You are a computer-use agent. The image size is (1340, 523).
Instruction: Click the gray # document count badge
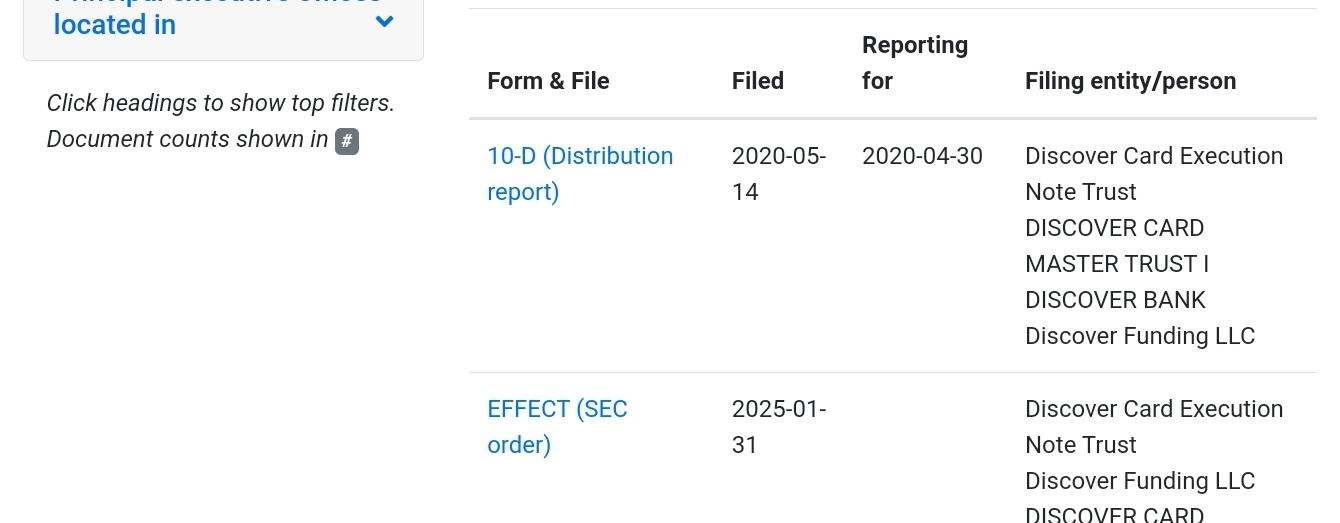(x=347, y=141)
